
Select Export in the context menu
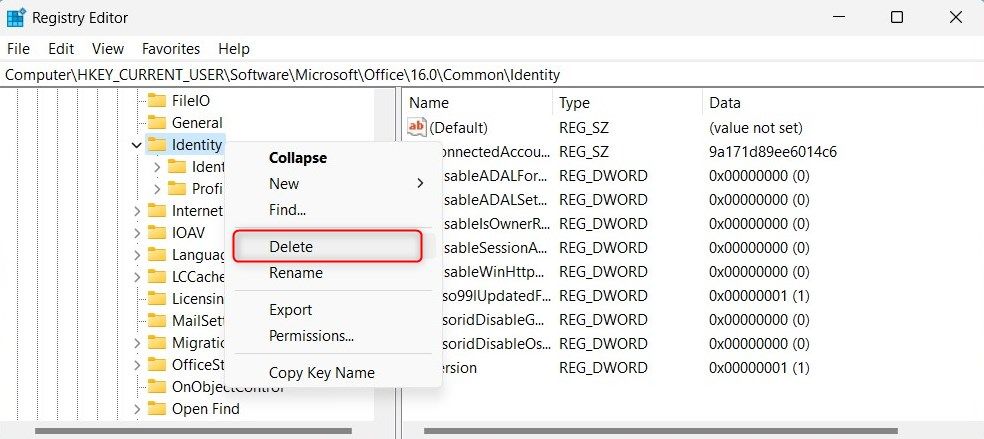[291, 310]
